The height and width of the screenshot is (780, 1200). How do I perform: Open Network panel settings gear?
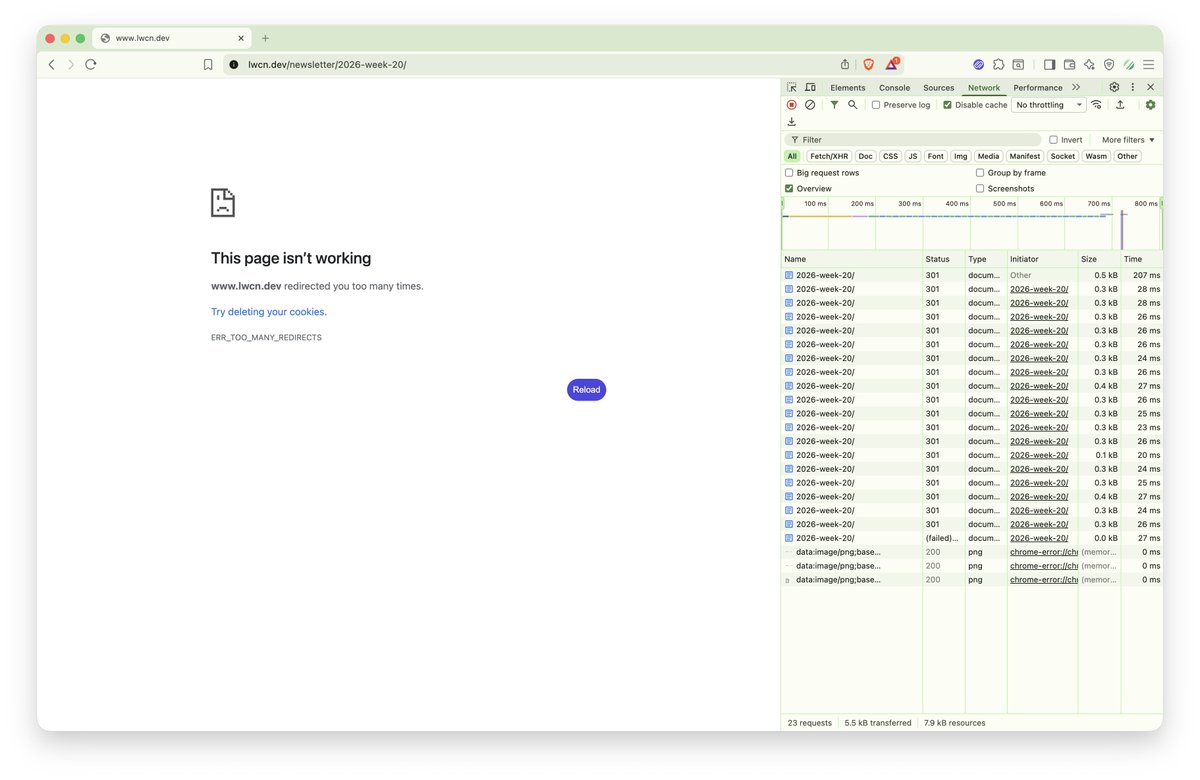pos(1150,105)
